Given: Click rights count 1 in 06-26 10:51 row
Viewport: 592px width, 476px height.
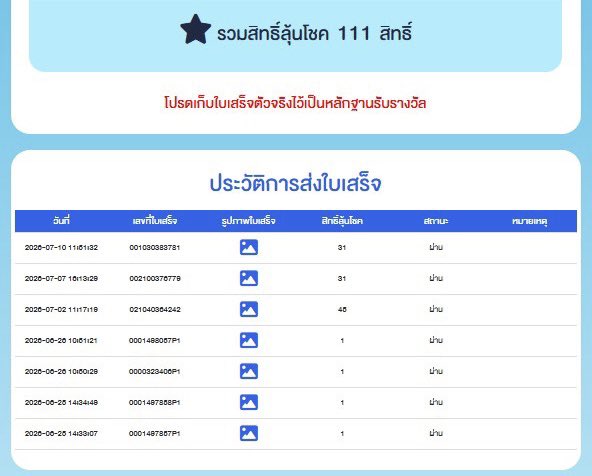Looking at the screenshot, I should [x=342, y=340].
